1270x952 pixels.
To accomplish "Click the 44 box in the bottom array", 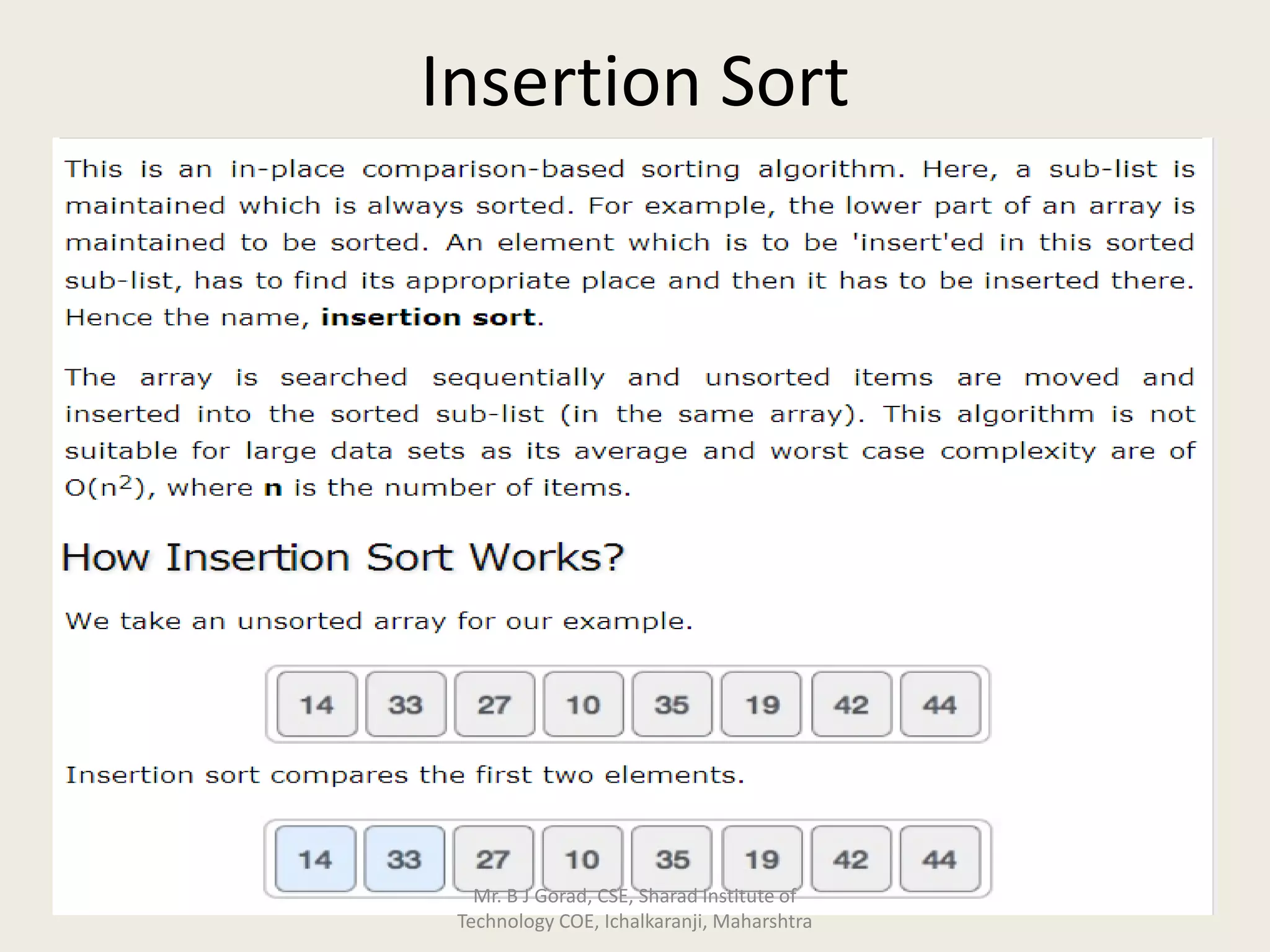I will tap(940, 858).
